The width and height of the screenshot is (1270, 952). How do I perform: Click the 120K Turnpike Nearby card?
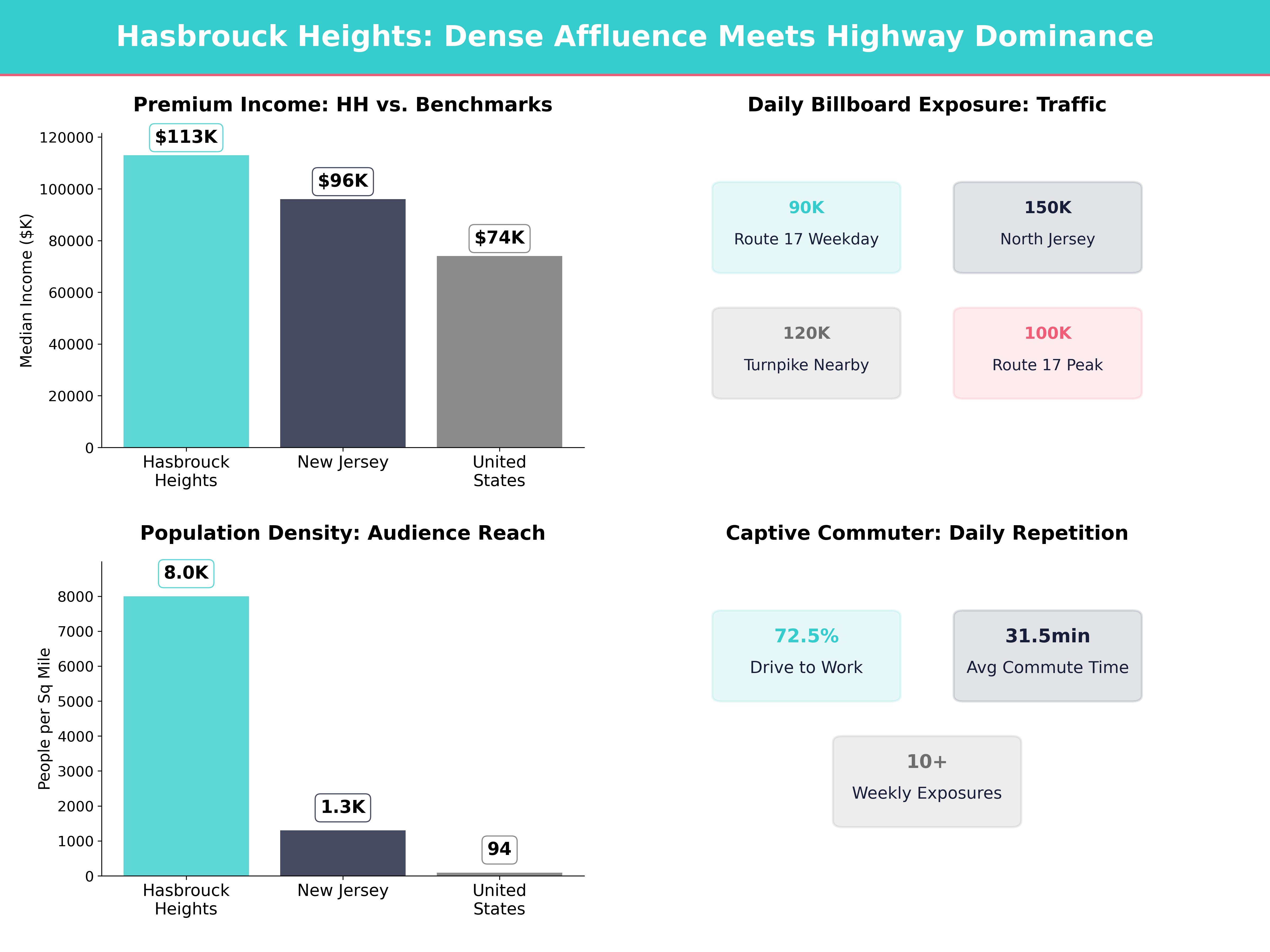[x=807, y=352]
